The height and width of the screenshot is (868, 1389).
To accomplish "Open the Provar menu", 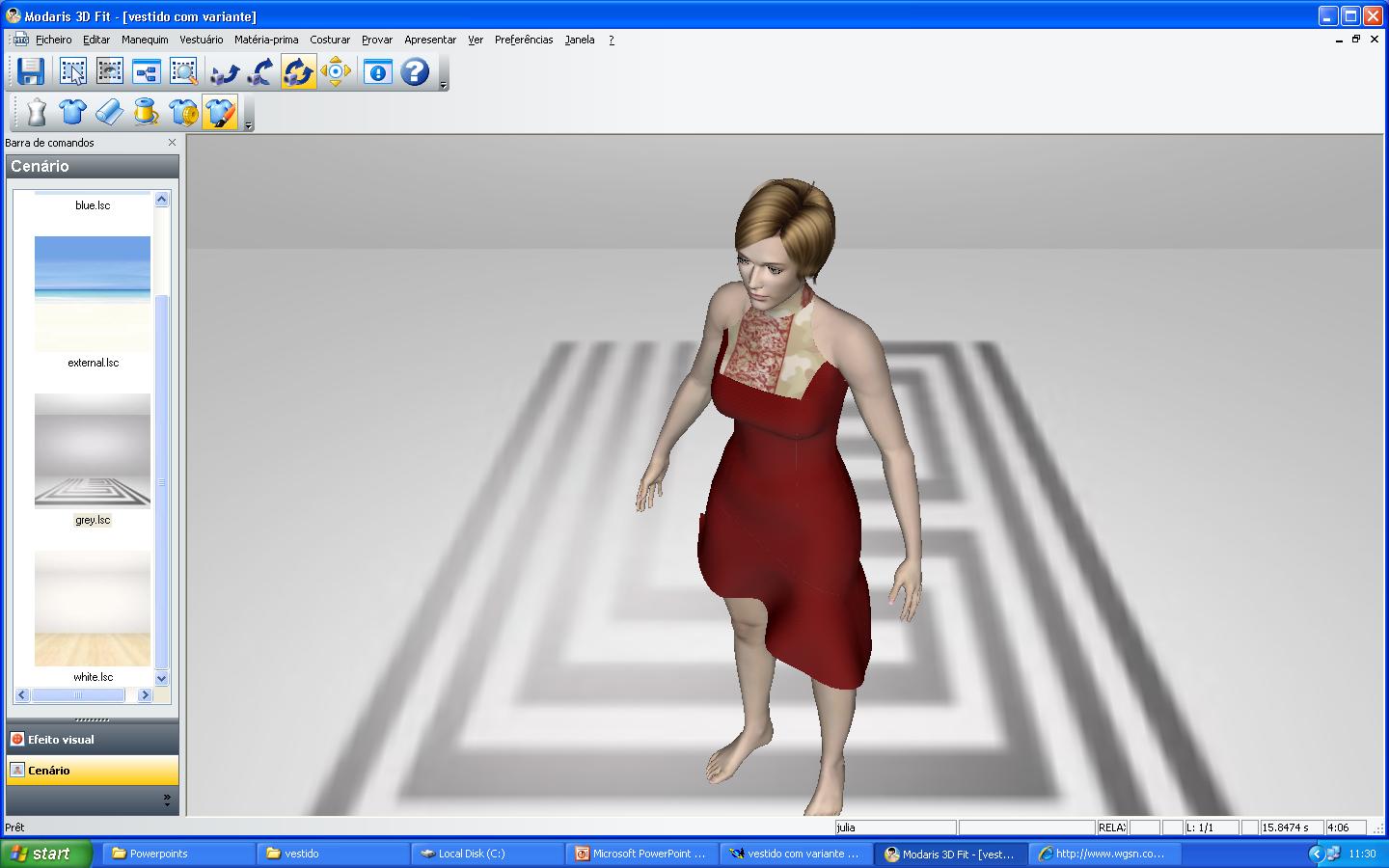I will [x=377, y=40].
